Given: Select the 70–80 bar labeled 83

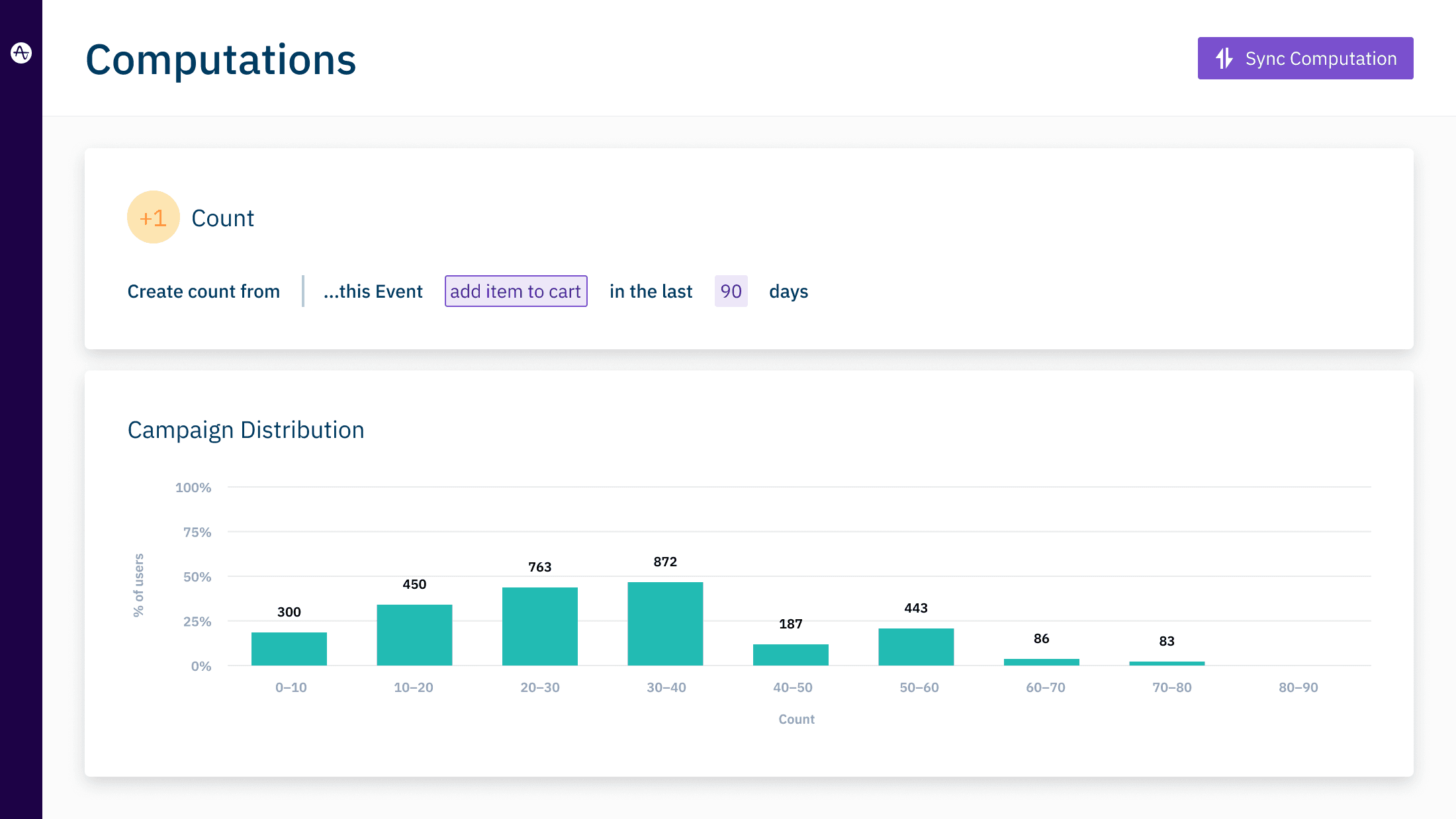Looking at the screenshot, I should tap(1167, 663).
